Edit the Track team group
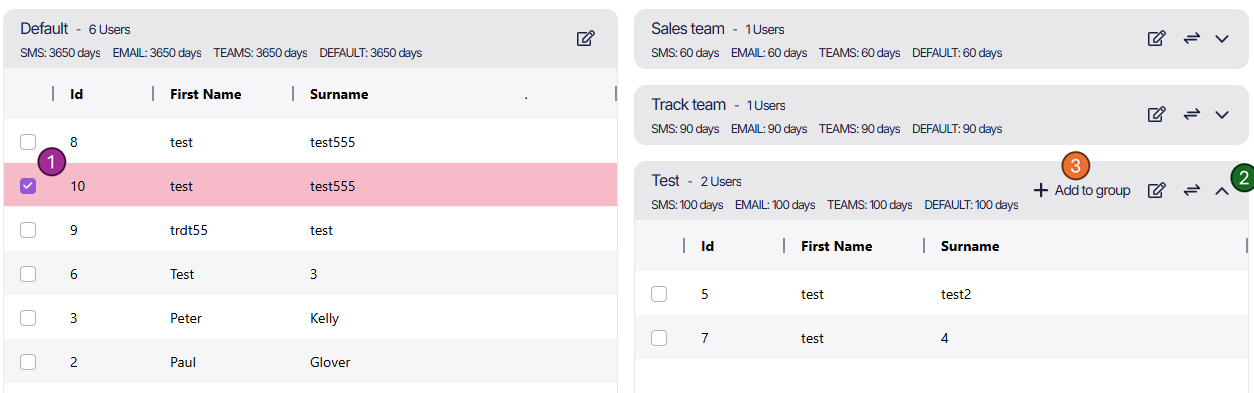Image resolution: width=1254 pixels, height=393 pixels. pos(1157,114)
